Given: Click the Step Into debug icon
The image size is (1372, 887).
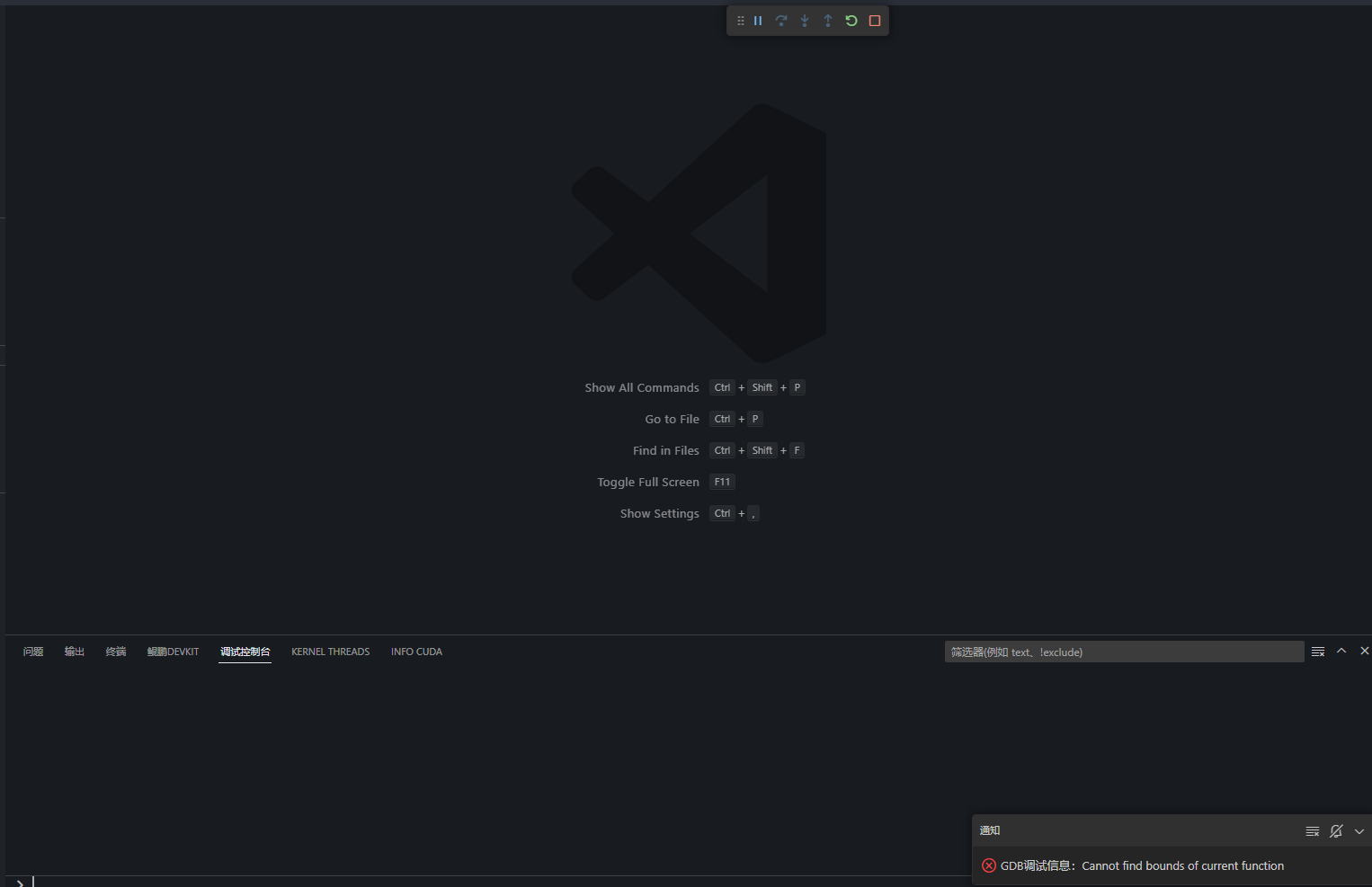Looking at the screenshot, I should pos(805,21).
